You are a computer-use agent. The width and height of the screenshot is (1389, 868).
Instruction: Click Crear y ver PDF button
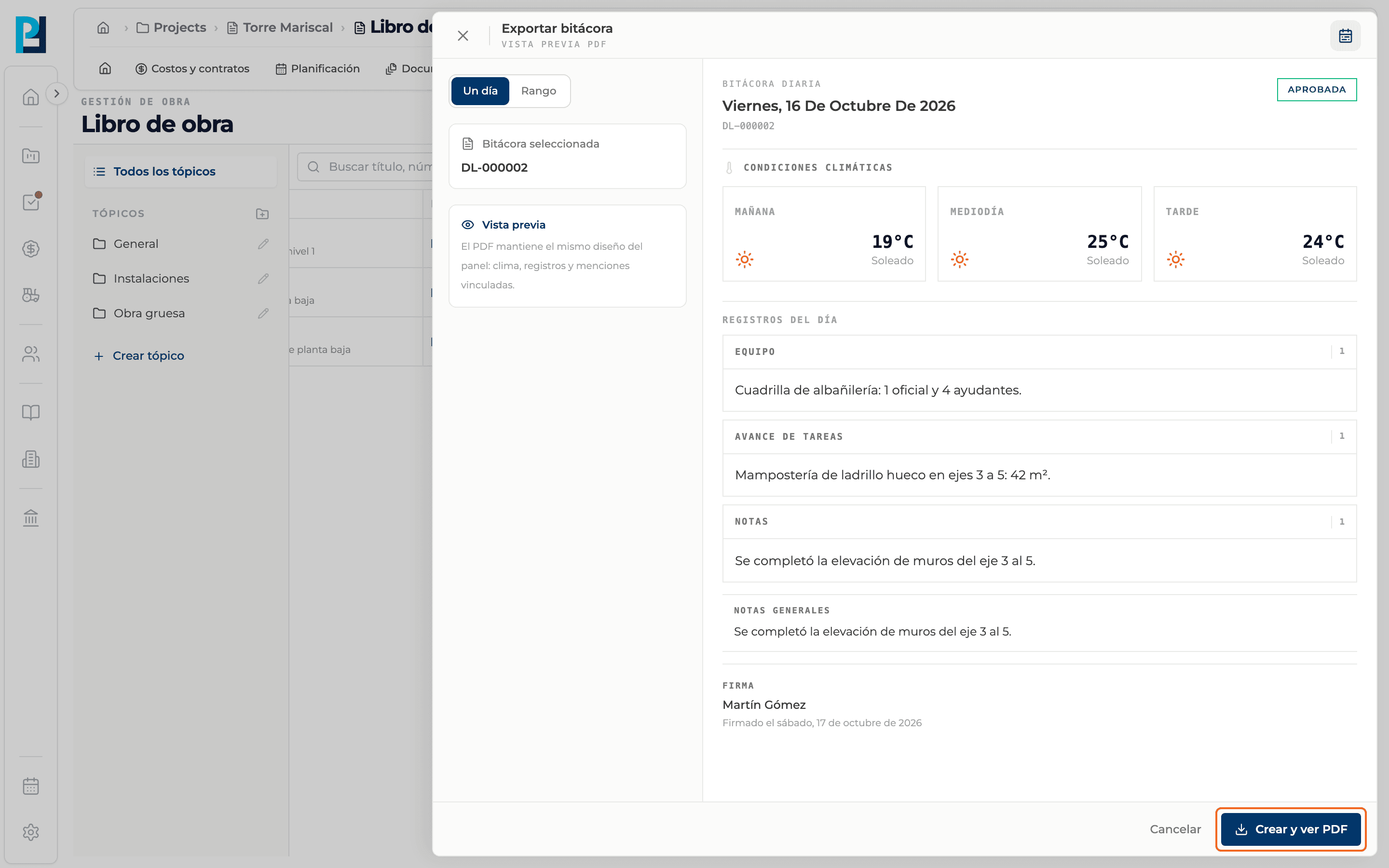[x=1291, y=829]
